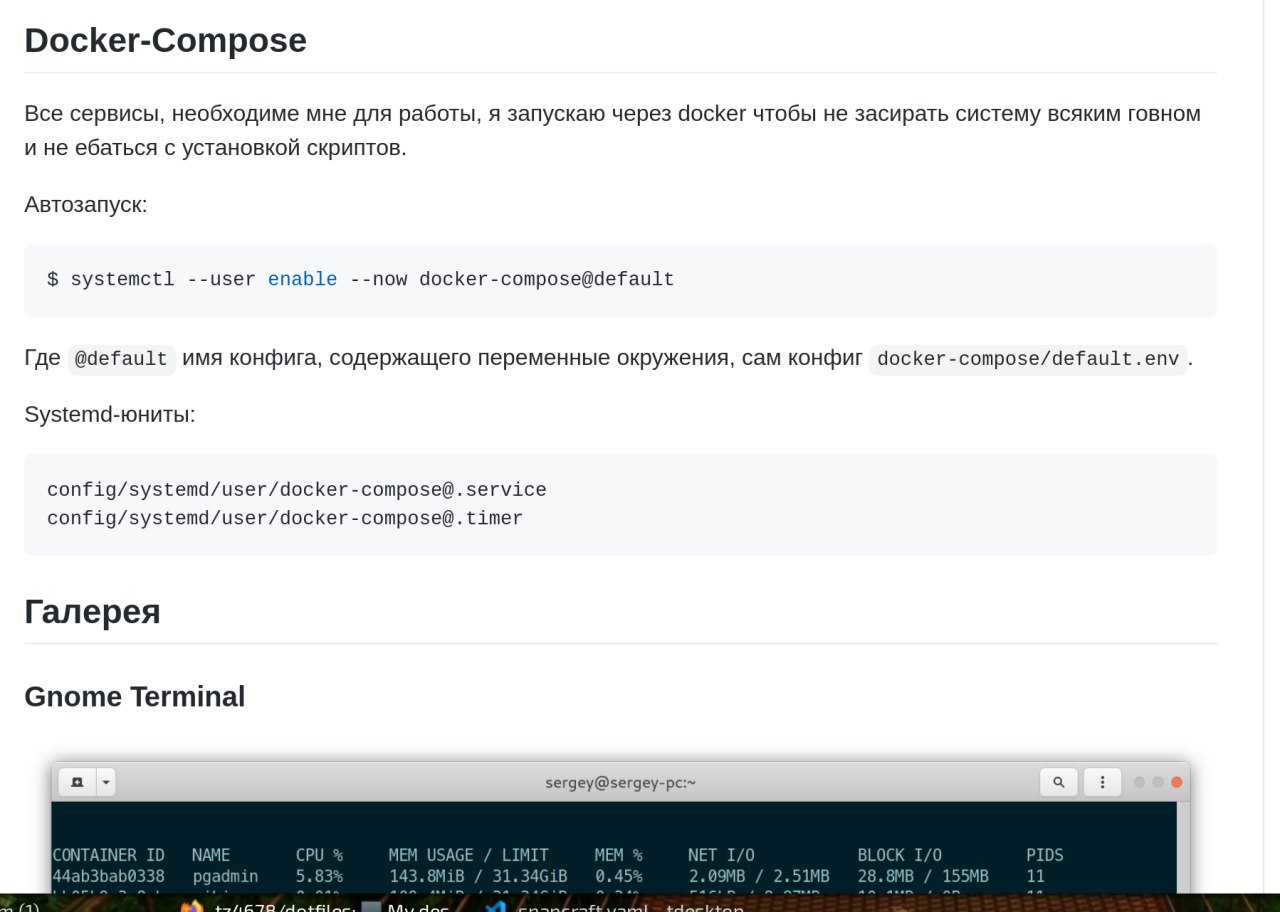
Task: Open the three-dot menu in terminal header
Action: 1103,782
